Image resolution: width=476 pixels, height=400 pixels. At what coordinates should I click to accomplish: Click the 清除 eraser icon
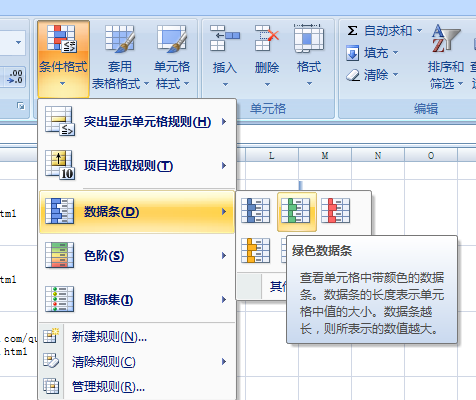(x=353, y=75)
